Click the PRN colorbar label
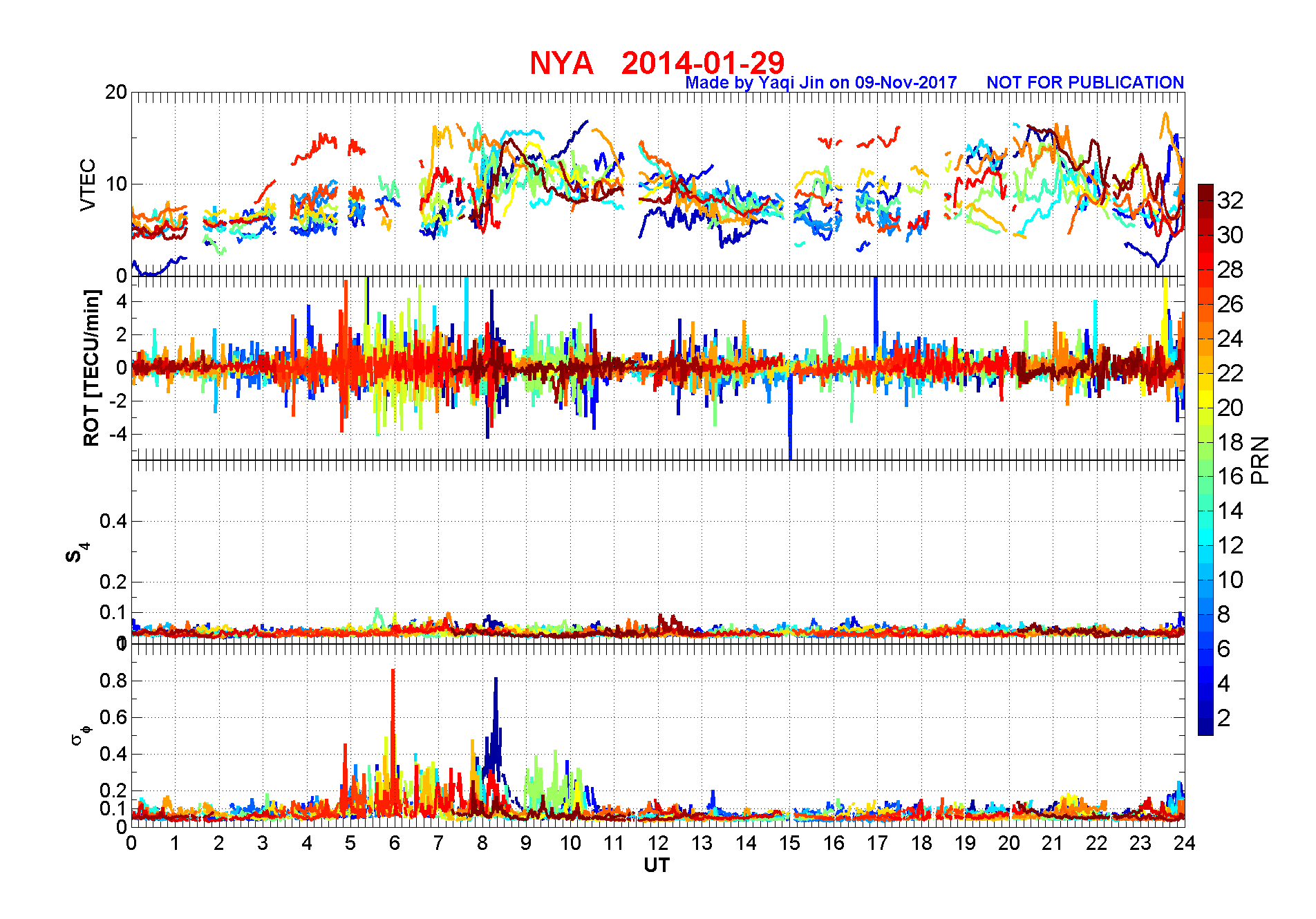This screenshot has height=919, width=1316. pyautogui.click(x=1260, y=460)
